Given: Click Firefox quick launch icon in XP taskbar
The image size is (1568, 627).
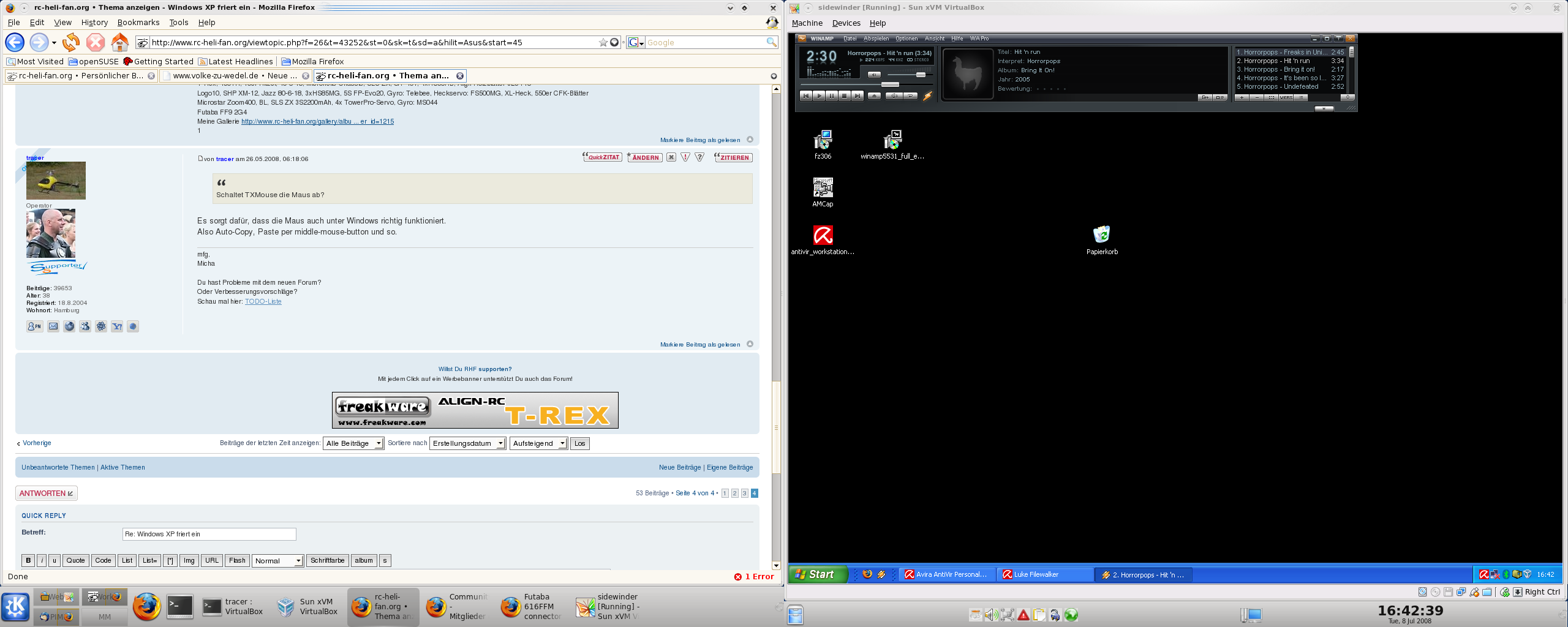Looking at the screenshot, I should [867, 574].
